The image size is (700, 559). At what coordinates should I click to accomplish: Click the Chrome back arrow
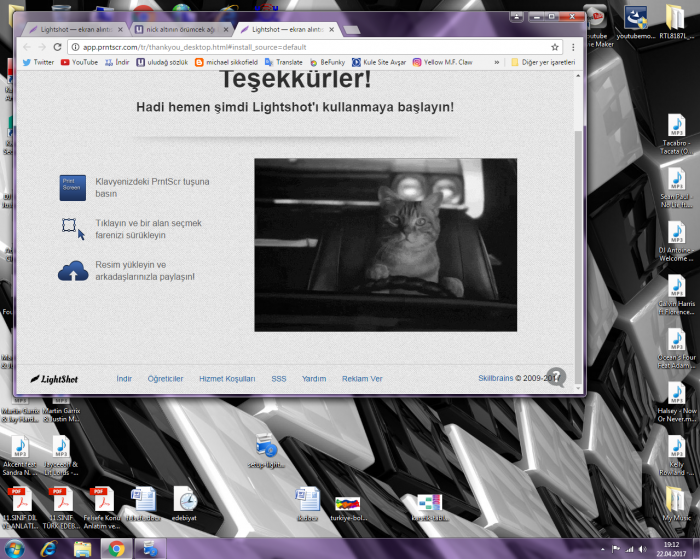pyautogui.click(x=26, y=47)
